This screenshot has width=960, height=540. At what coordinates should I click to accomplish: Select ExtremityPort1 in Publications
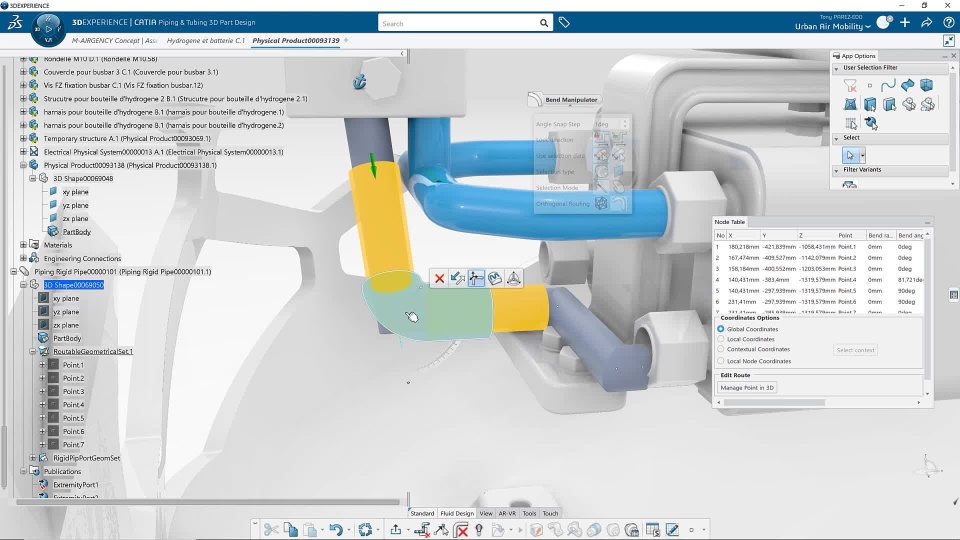(75, 485)
